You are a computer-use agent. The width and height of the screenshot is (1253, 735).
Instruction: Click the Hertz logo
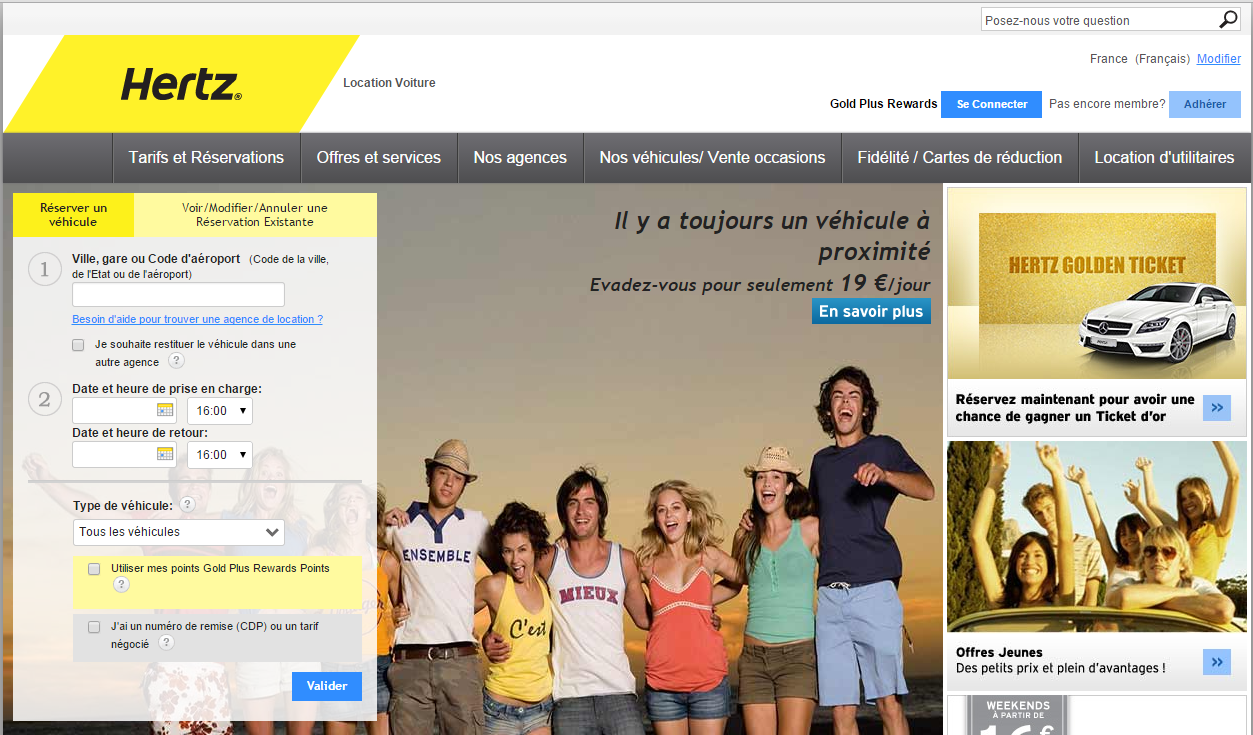[181, 84]
